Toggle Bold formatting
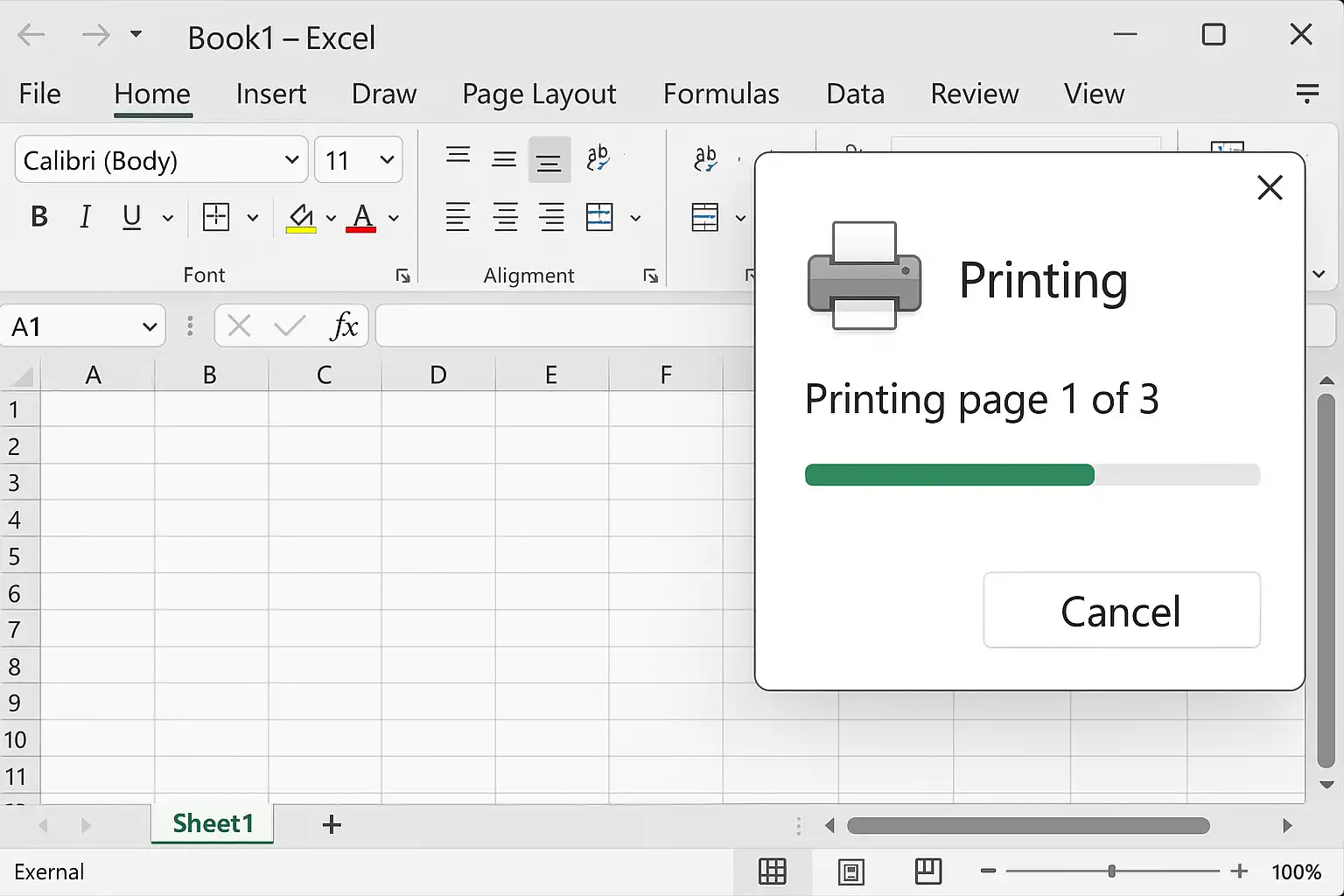 pyautogui.click(x=39, y=217)
